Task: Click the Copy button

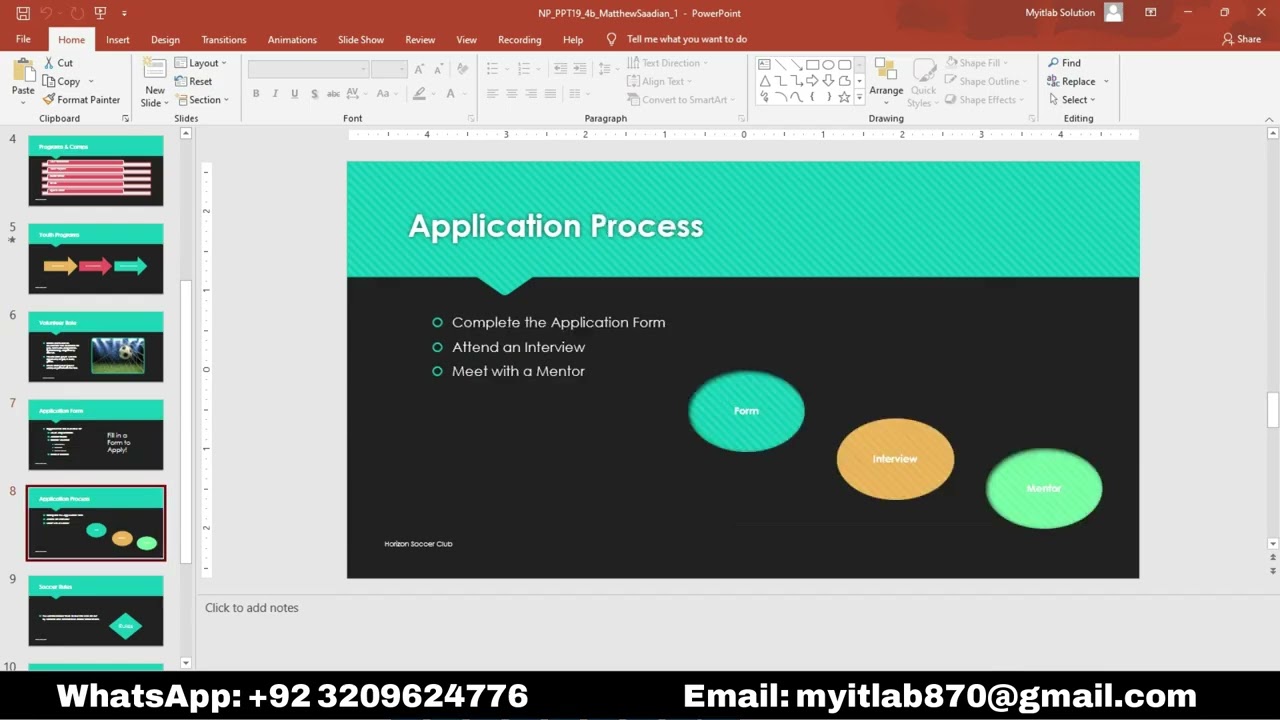Action: coord(62,81)
